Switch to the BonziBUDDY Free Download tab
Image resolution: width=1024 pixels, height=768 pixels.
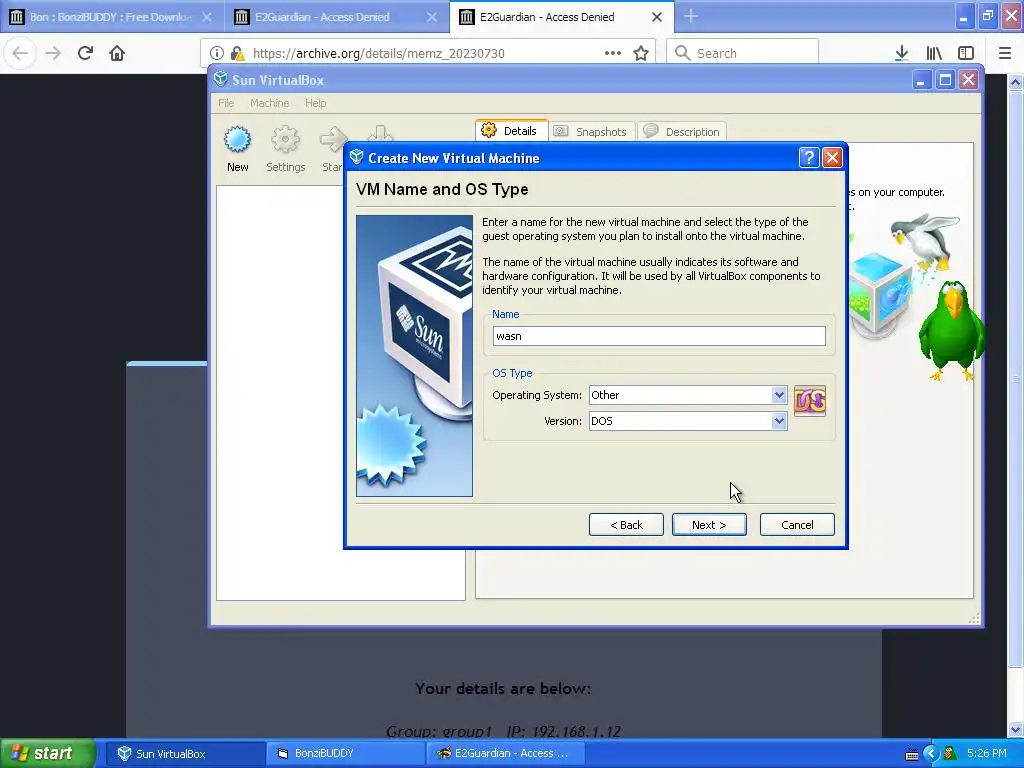point(111,17)
